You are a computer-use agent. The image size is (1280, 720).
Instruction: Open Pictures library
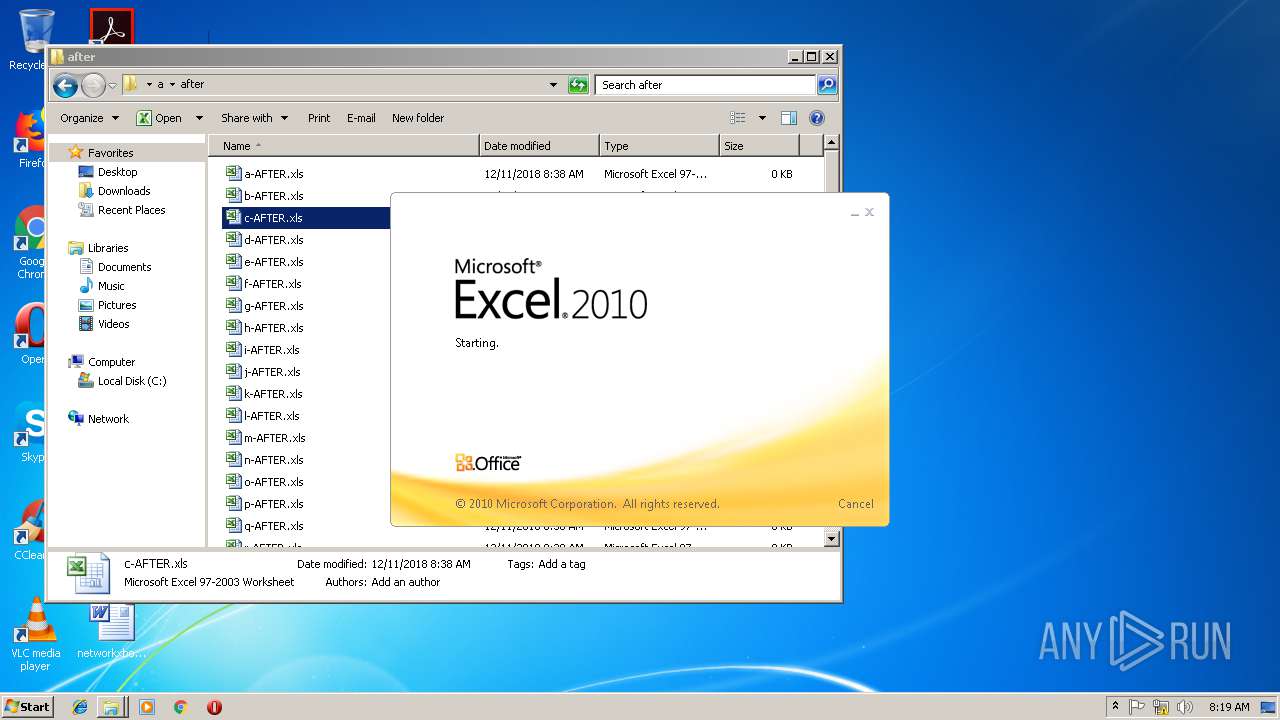[x=117, y=305]
